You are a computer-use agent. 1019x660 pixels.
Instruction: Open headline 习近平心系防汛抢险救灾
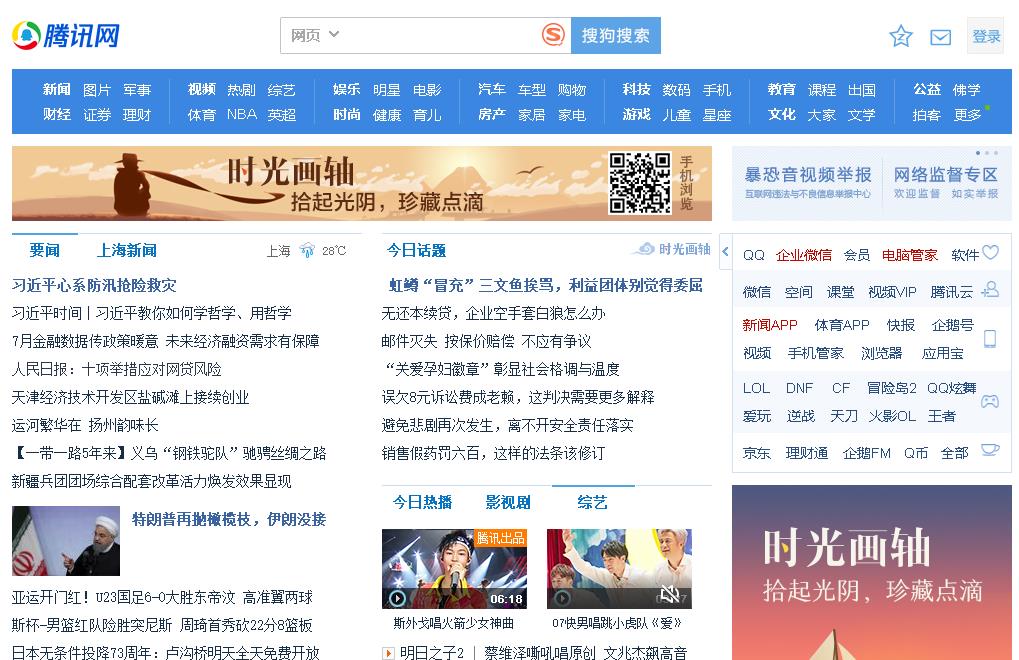pyautogui.click(x=94, y=285)
